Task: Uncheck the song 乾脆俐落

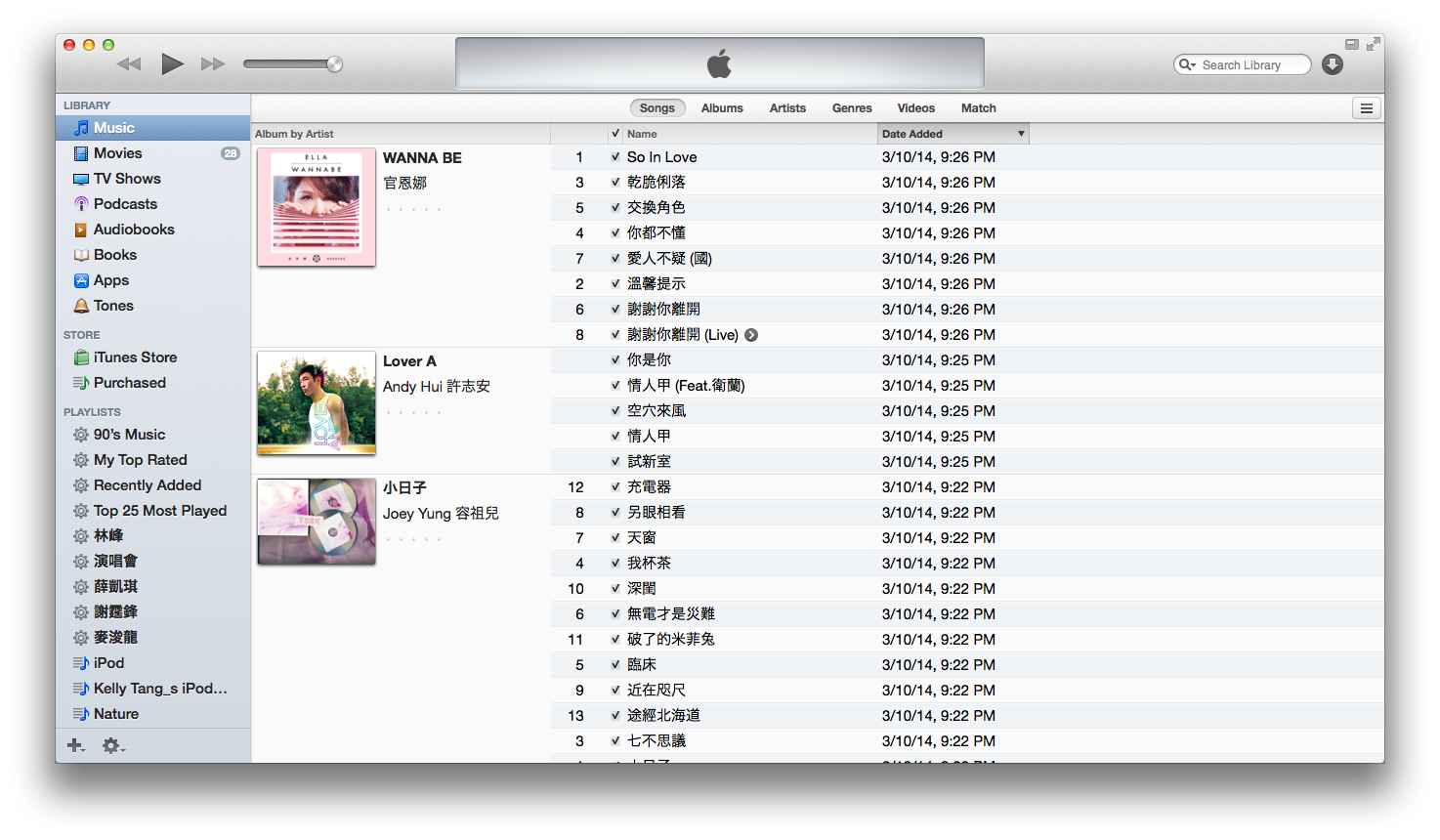Action: pos(615,183)
